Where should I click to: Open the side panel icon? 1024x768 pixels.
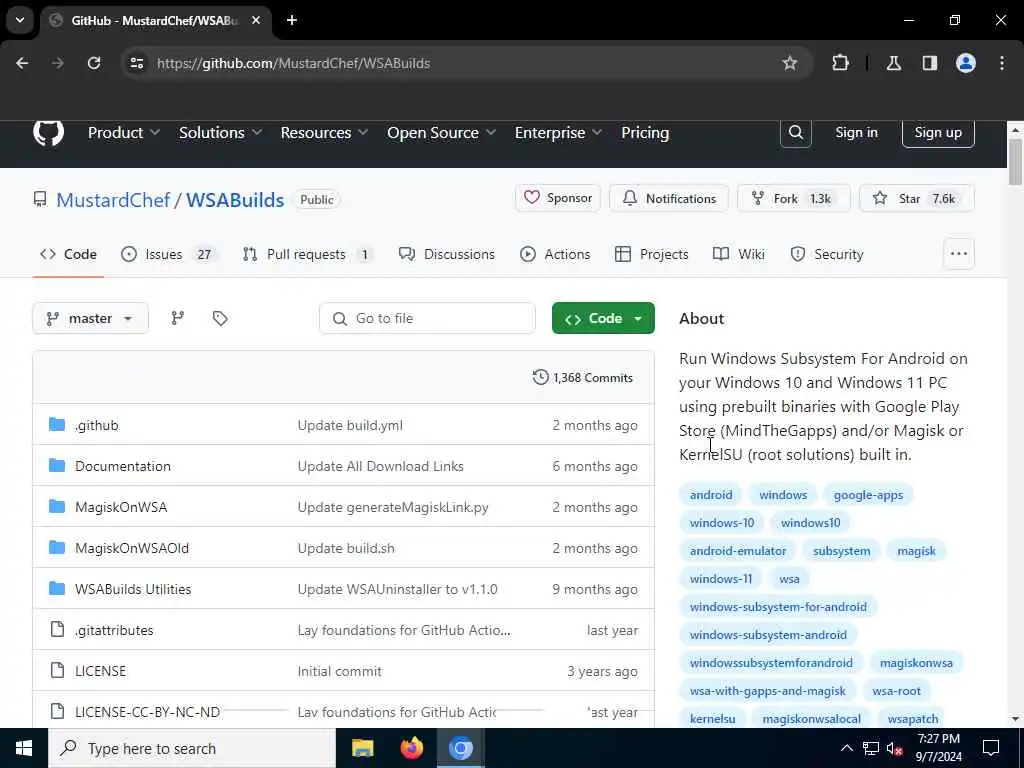tap(930, 63)
